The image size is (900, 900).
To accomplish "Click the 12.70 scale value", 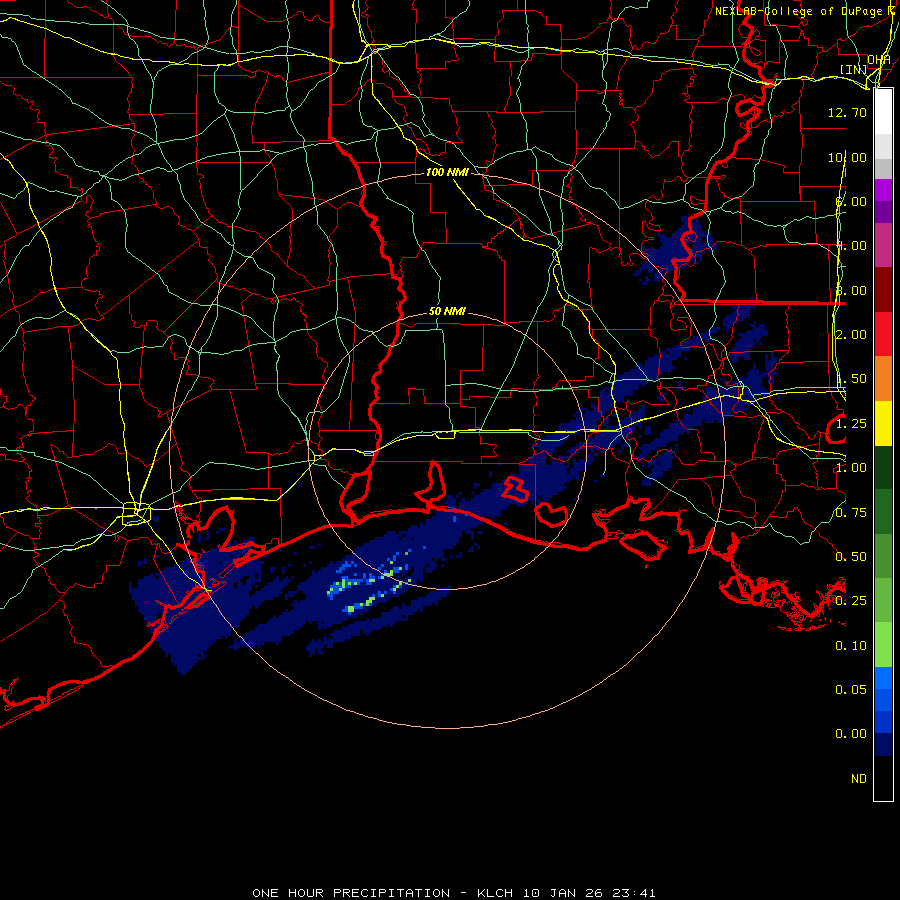I will click(x=847, y=112).
